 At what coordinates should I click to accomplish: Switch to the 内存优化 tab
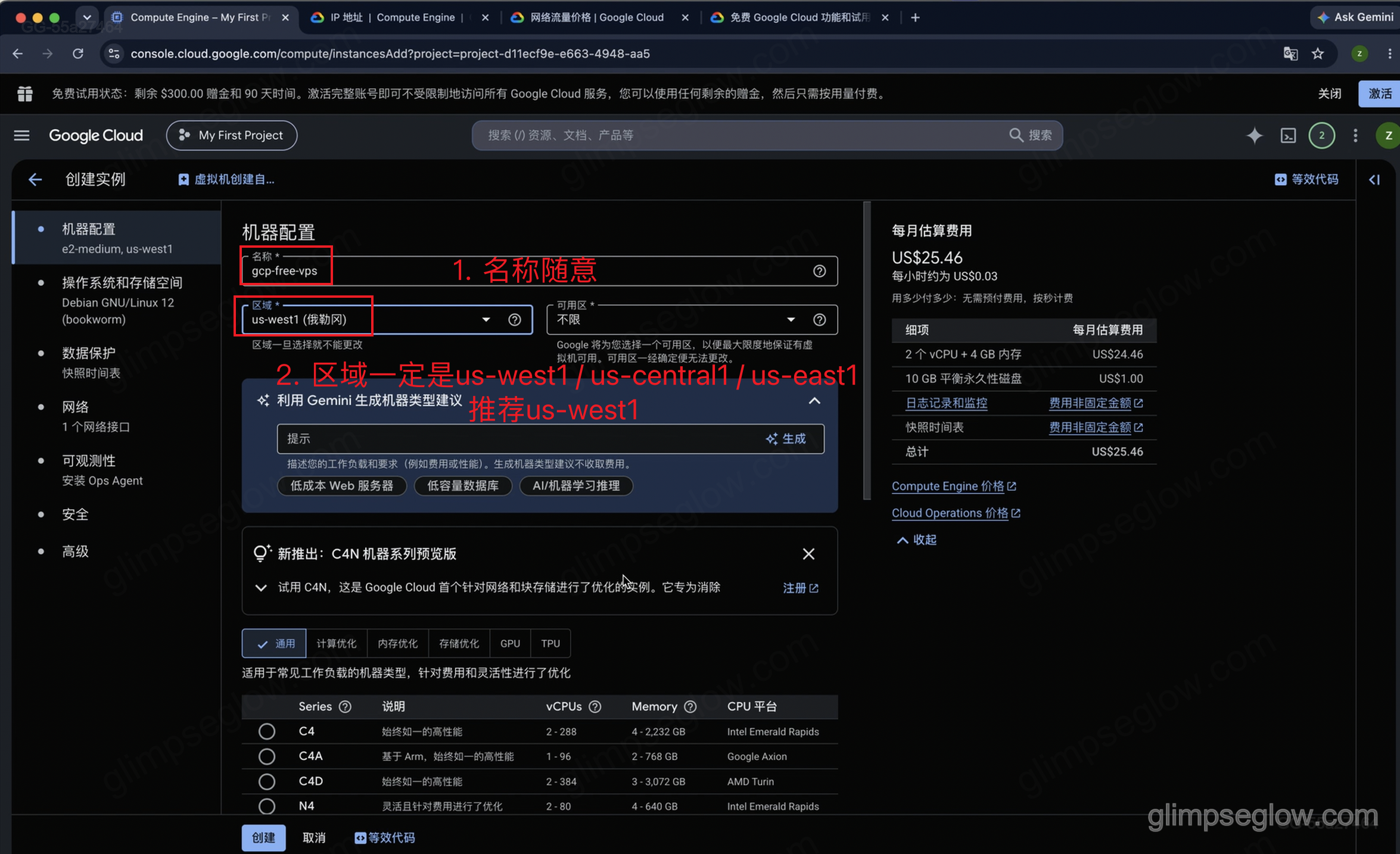pyautogui.click(x=398, y=643)
